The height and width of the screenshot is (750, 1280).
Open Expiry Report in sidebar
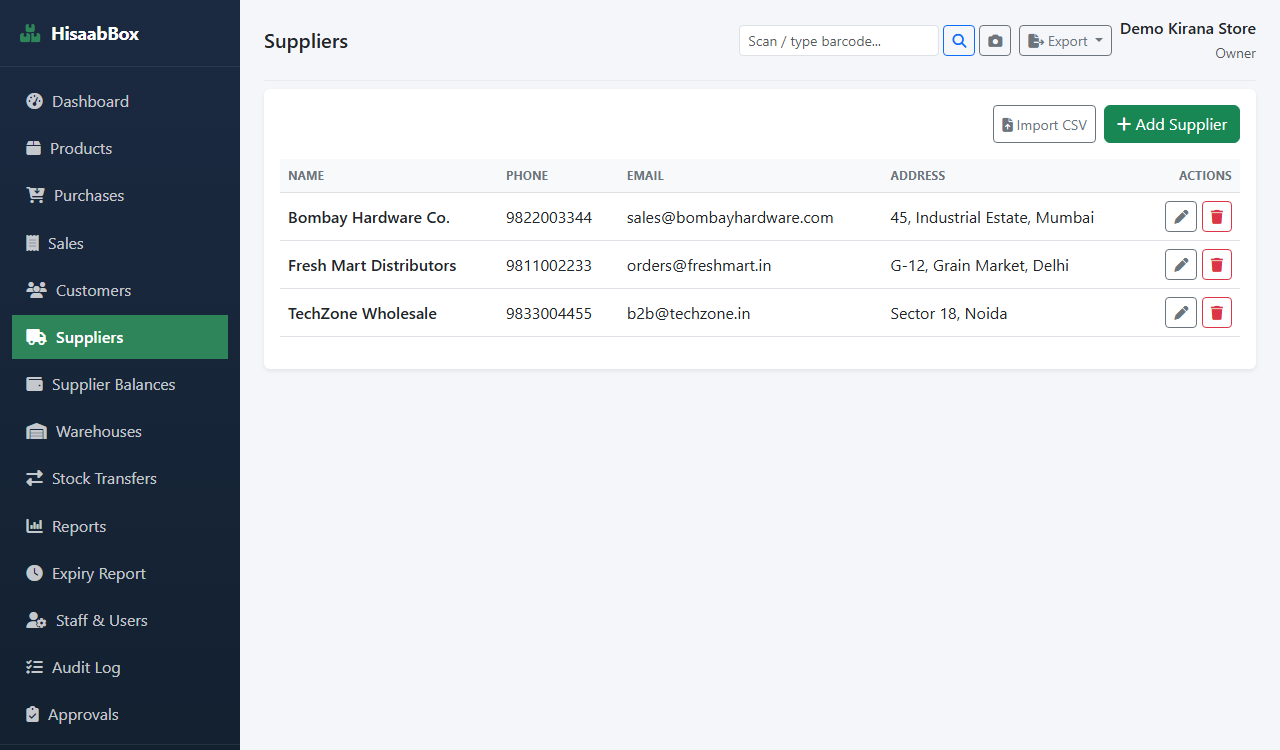120,573
